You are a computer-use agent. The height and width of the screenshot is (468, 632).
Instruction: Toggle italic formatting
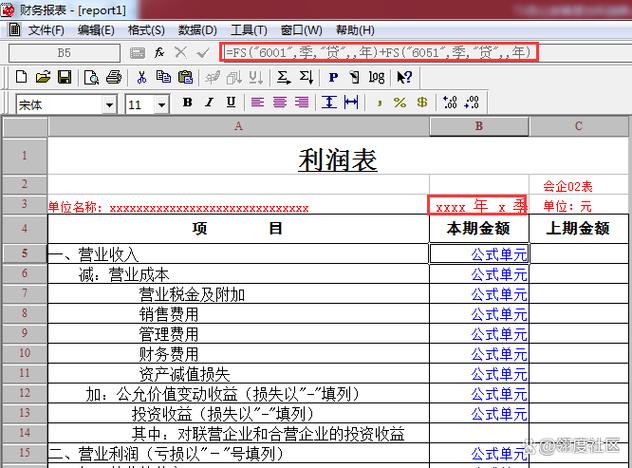[209, 102]
